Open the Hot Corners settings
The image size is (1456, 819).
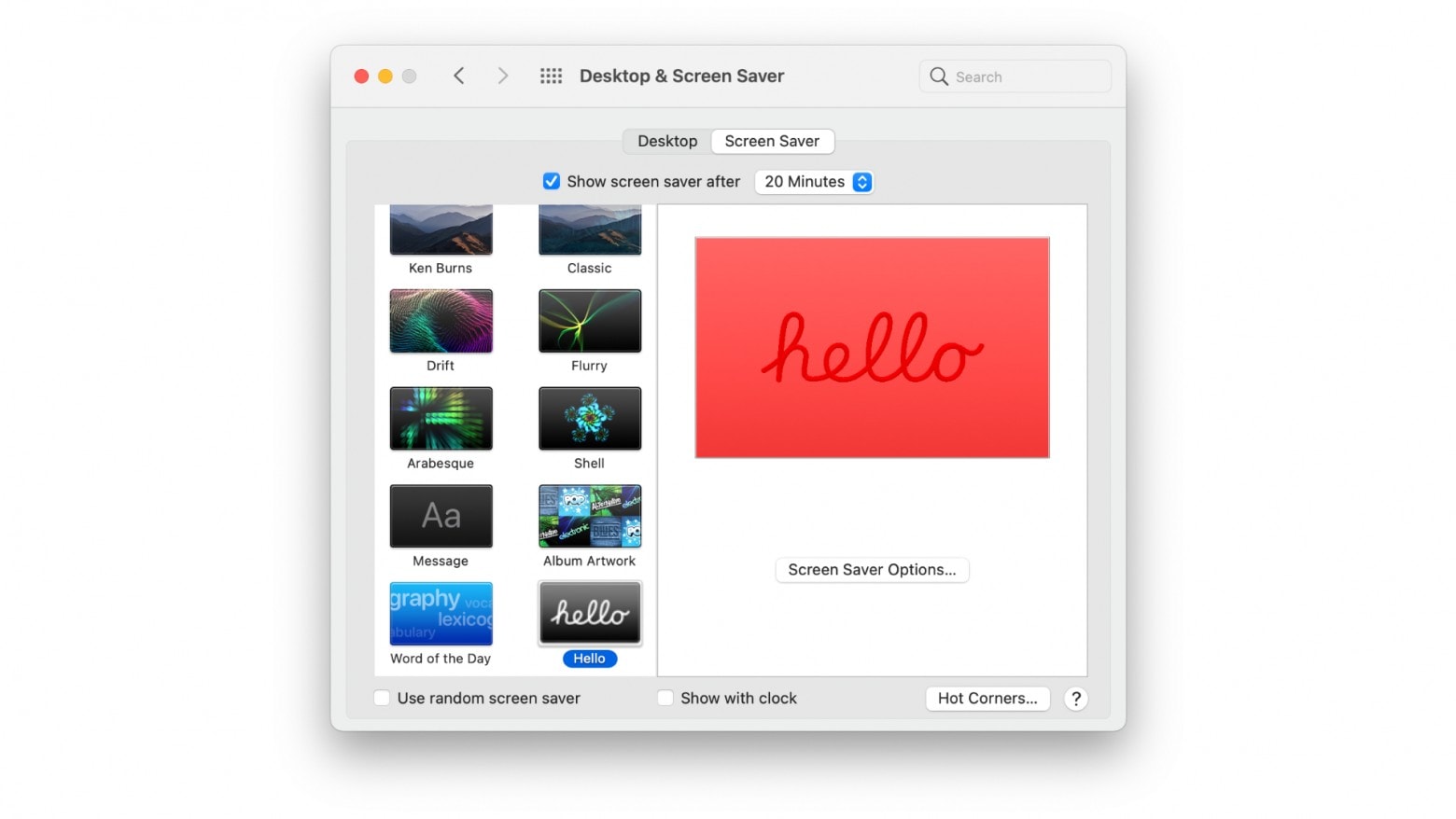tap(987, 698)
